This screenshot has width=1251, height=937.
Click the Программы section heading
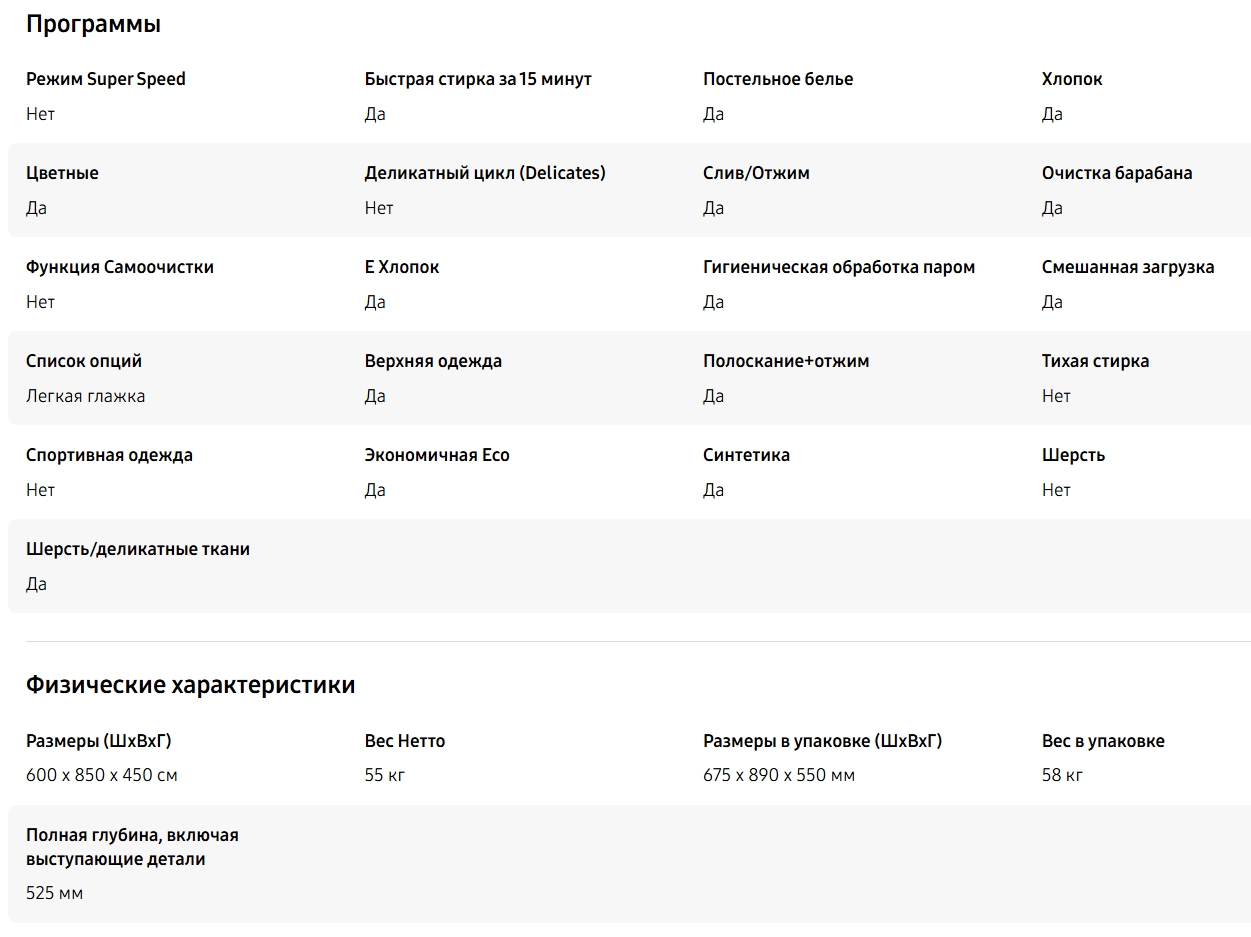[x=93, y=24]
